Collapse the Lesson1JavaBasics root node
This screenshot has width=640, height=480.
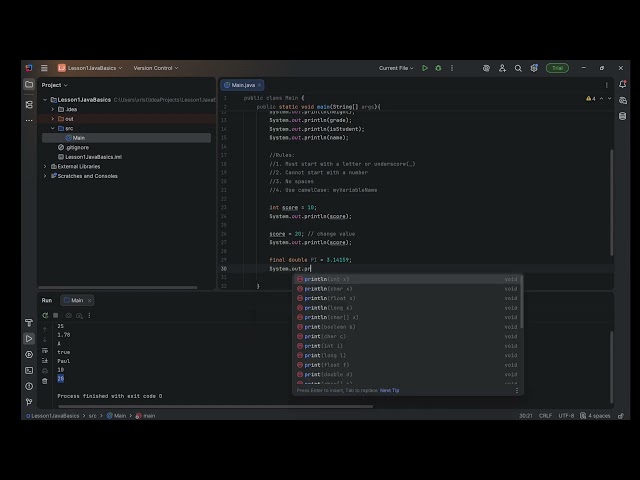[45, 100]
